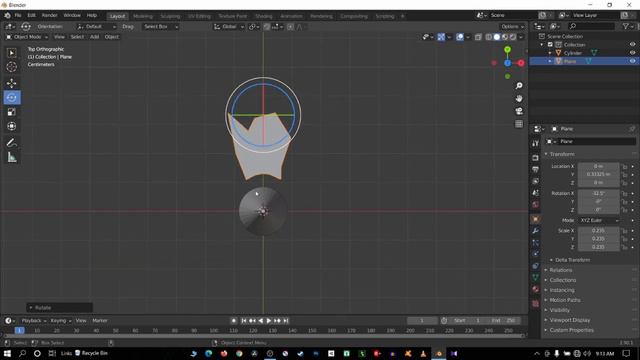
Task: Click the pan view hand icon
Action: point(519,98)
